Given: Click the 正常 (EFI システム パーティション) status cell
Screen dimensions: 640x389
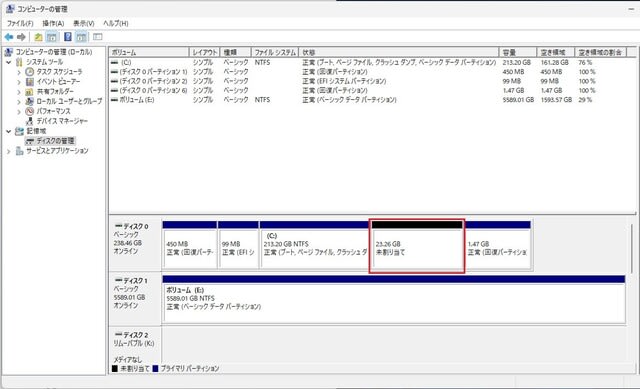Looking at the screenshot, I should [344, 81].
